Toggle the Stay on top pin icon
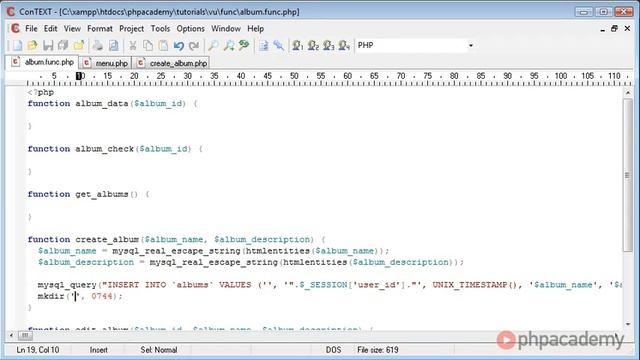640x360 pixels. point(279,45)
